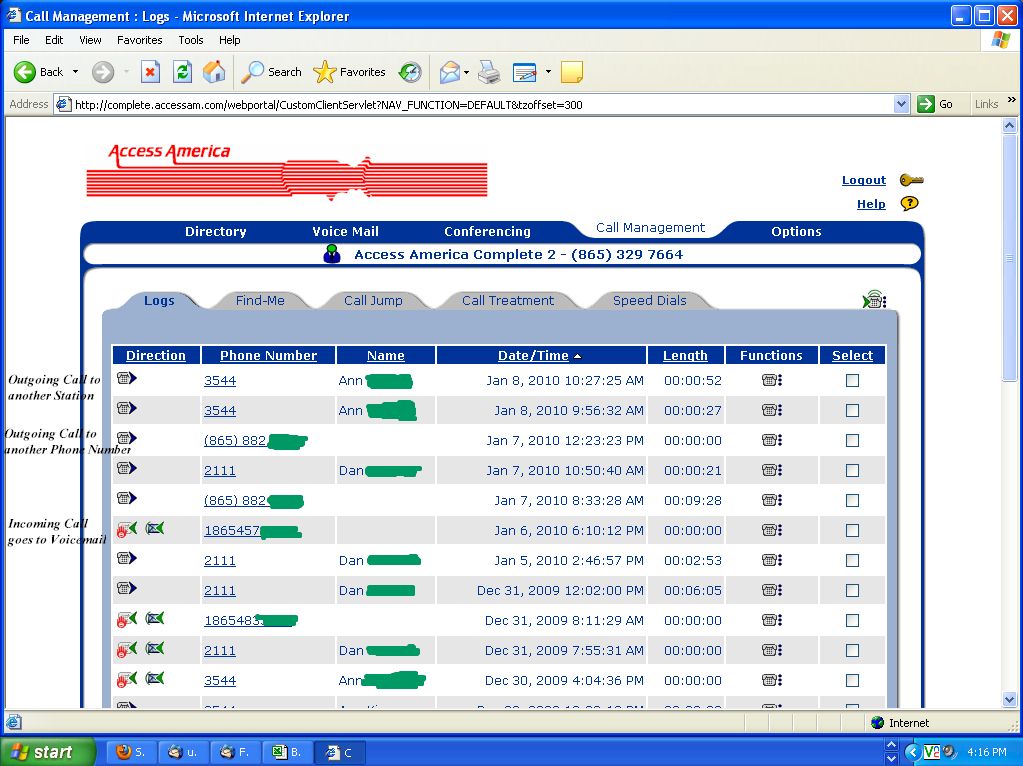Image resolution: width=1023 pixels, height=766 pixels.
Task: Check the box for Jan 8 10:27:25 AM call
Action: [x=852, y=380]
